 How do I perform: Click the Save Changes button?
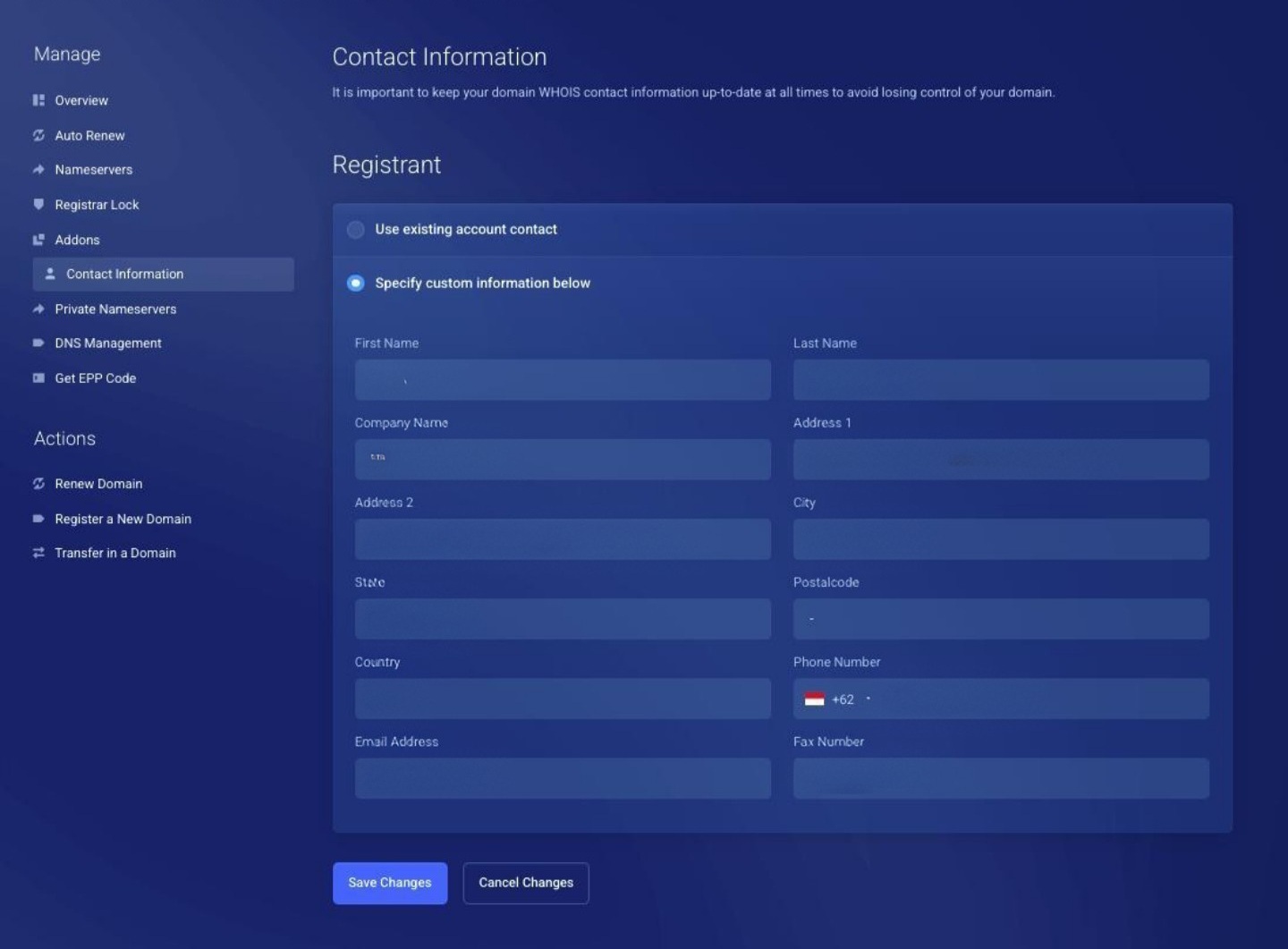[x=390, y=883]
